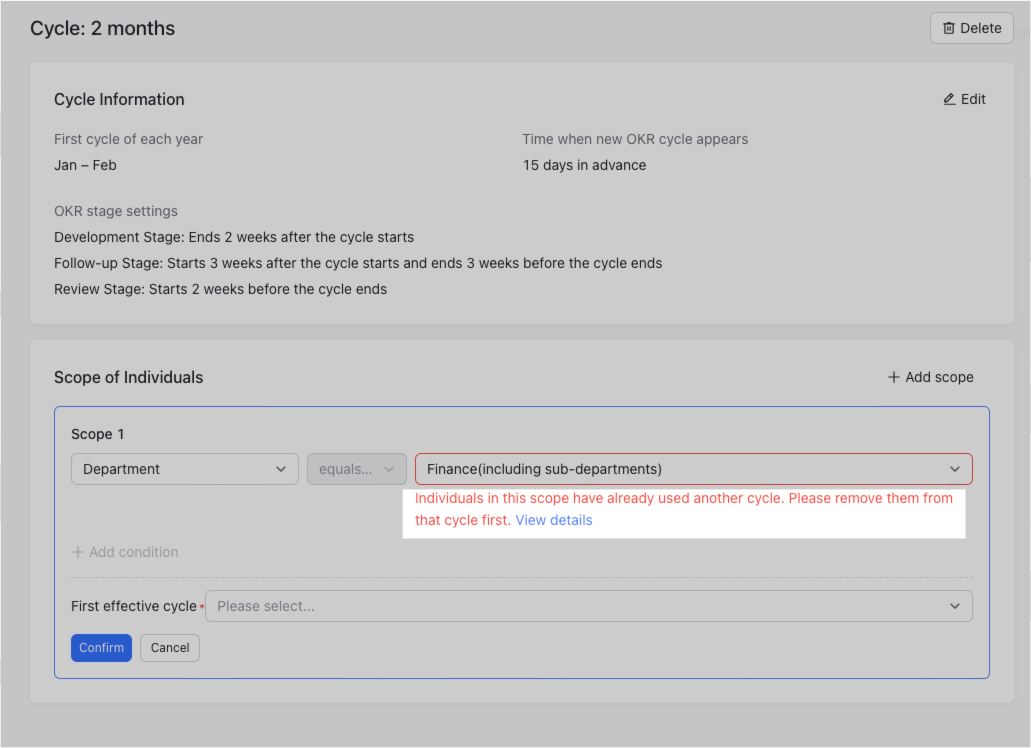Click the chevron on the Finance department field

tap(954, 469)
